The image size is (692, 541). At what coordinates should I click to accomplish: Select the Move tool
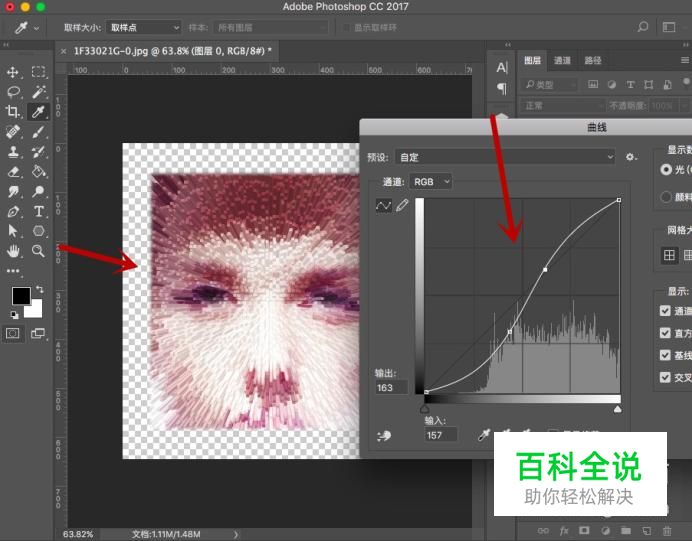tap(13, 72)
